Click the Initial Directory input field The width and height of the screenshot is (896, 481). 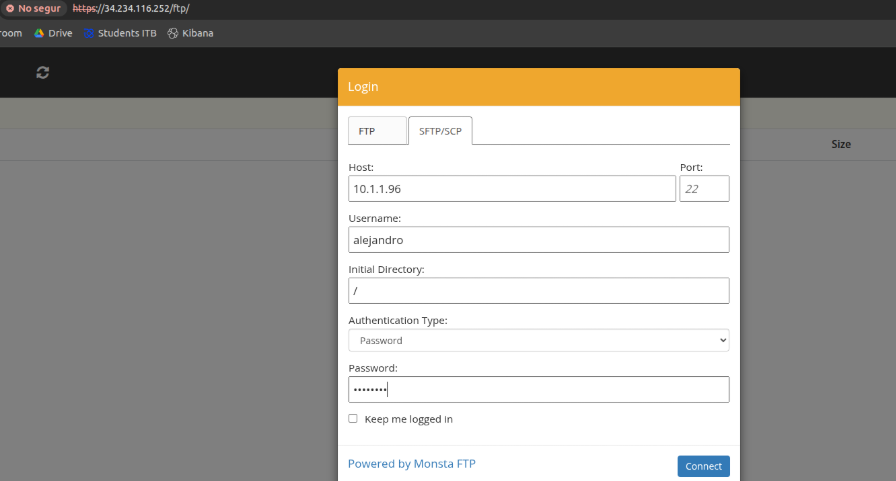538,290
